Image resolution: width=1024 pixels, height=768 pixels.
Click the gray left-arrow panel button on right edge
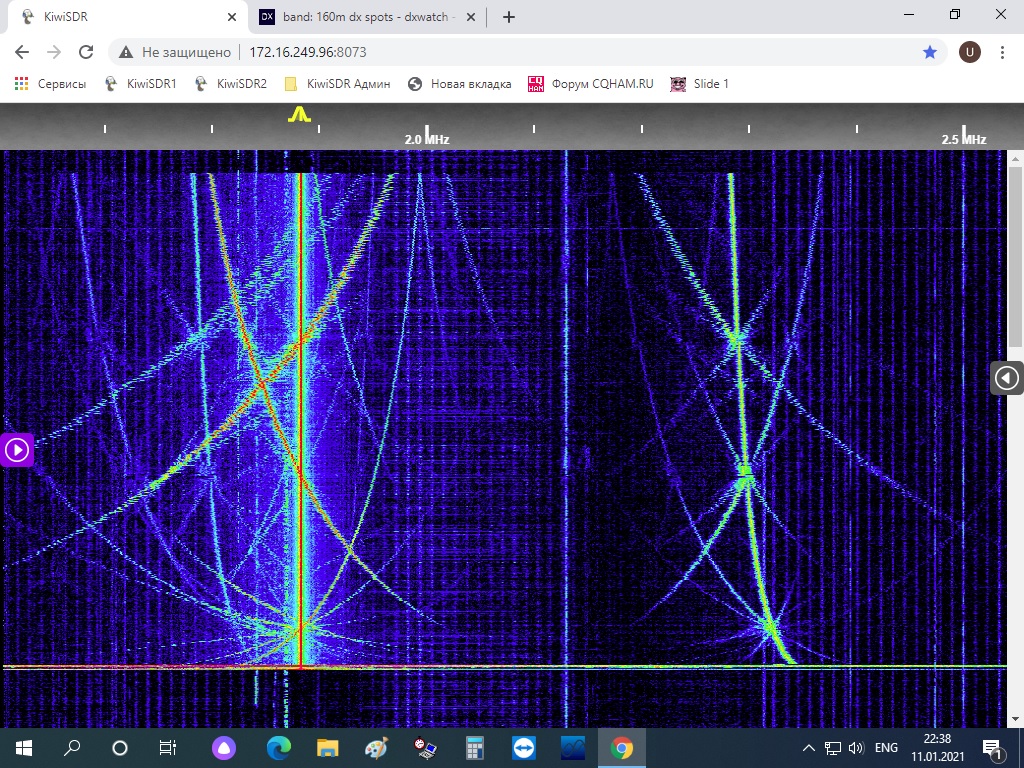click(1007, 378)
